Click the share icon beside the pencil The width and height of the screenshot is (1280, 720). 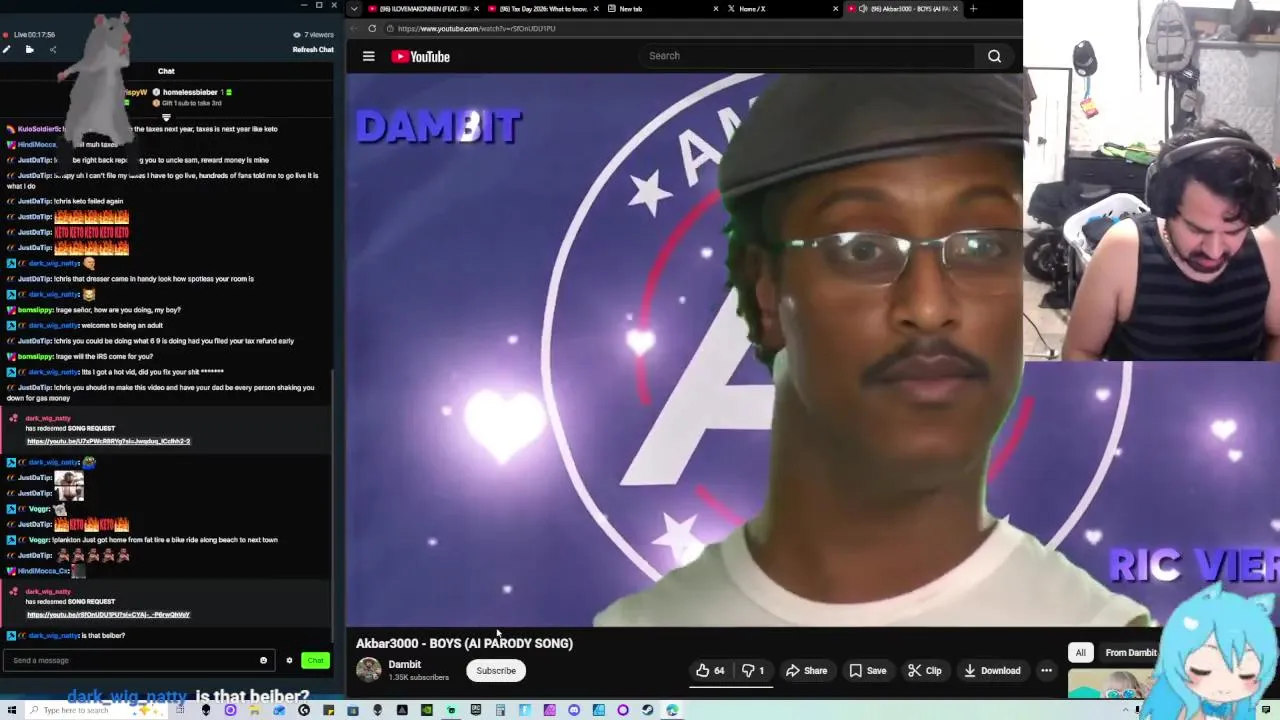click(53, 49)
